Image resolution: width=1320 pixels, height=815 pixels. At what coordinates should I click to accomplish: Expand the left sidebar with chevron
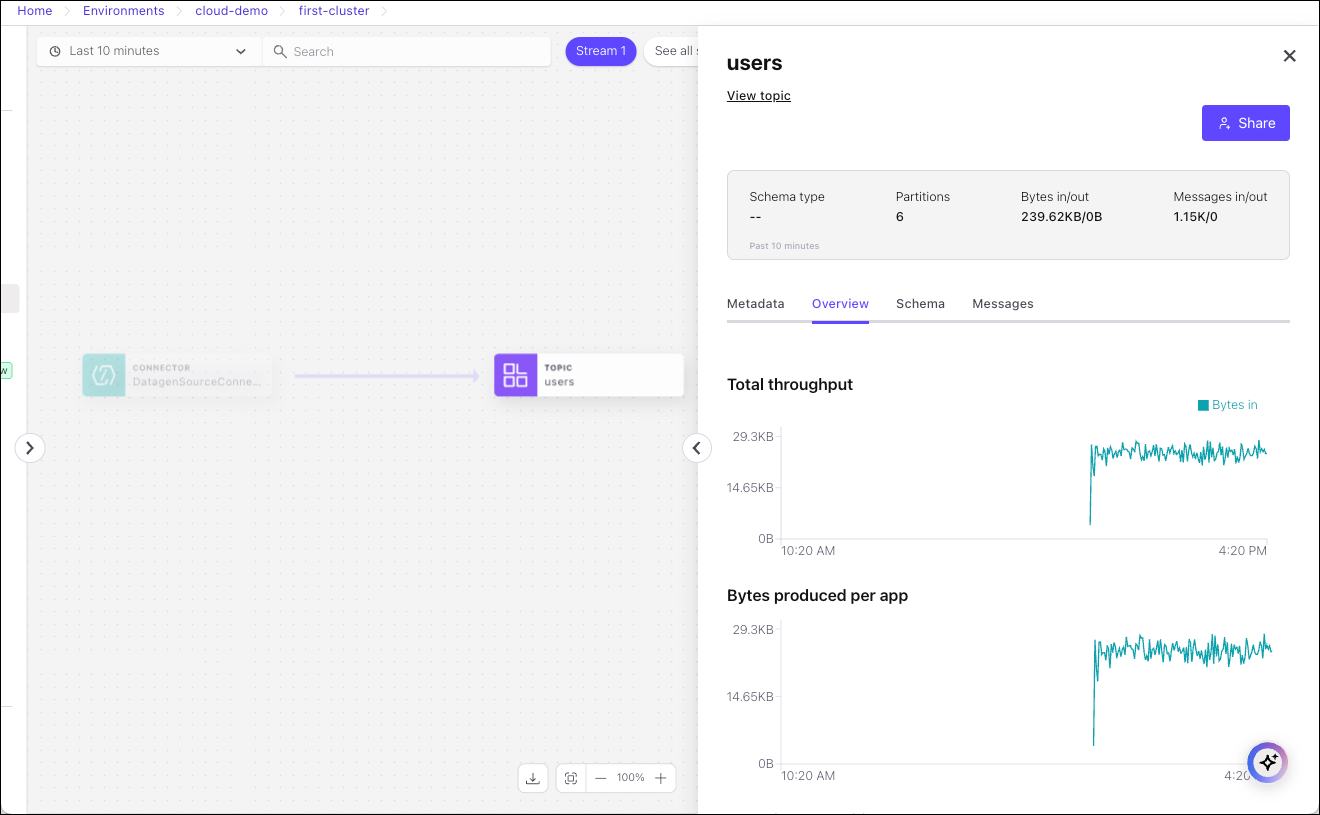(30, 448)
